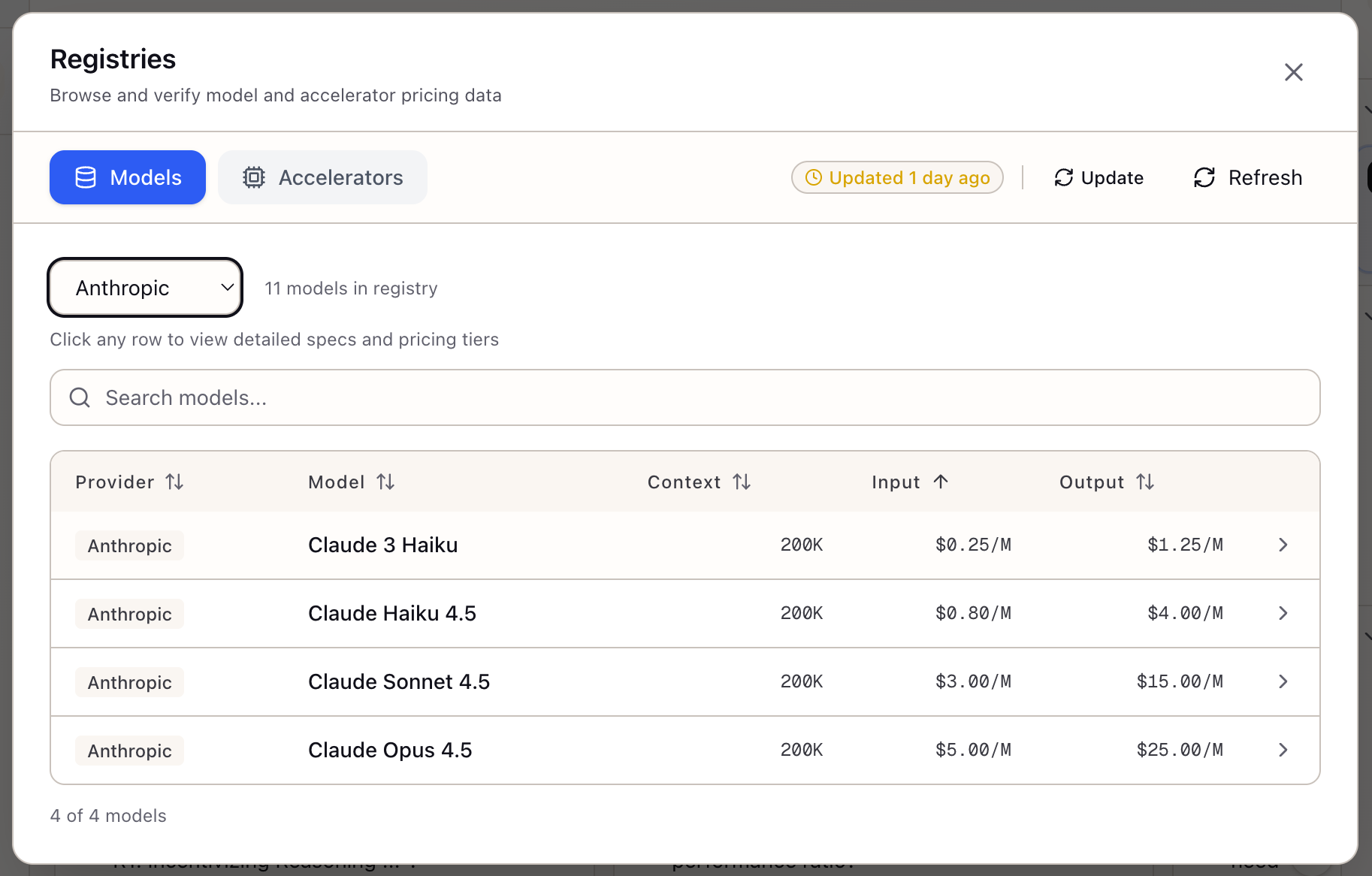Image resolution: width=1372 pixels, height=876 pixels.
Task: Expand details for Claude Sonnet 4.5
Action: pos(1283,681)
